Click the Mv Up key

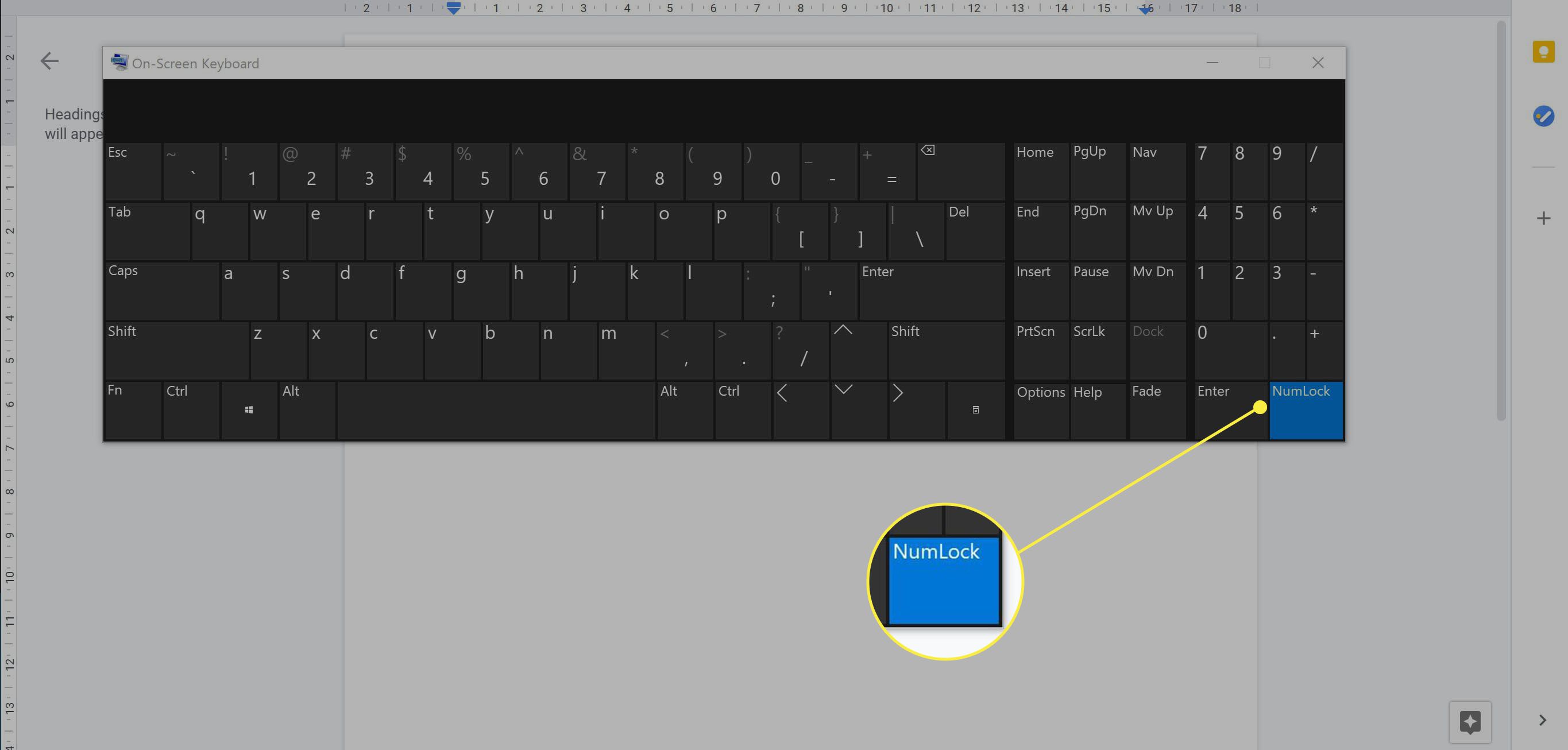(x=1158, y=231)
